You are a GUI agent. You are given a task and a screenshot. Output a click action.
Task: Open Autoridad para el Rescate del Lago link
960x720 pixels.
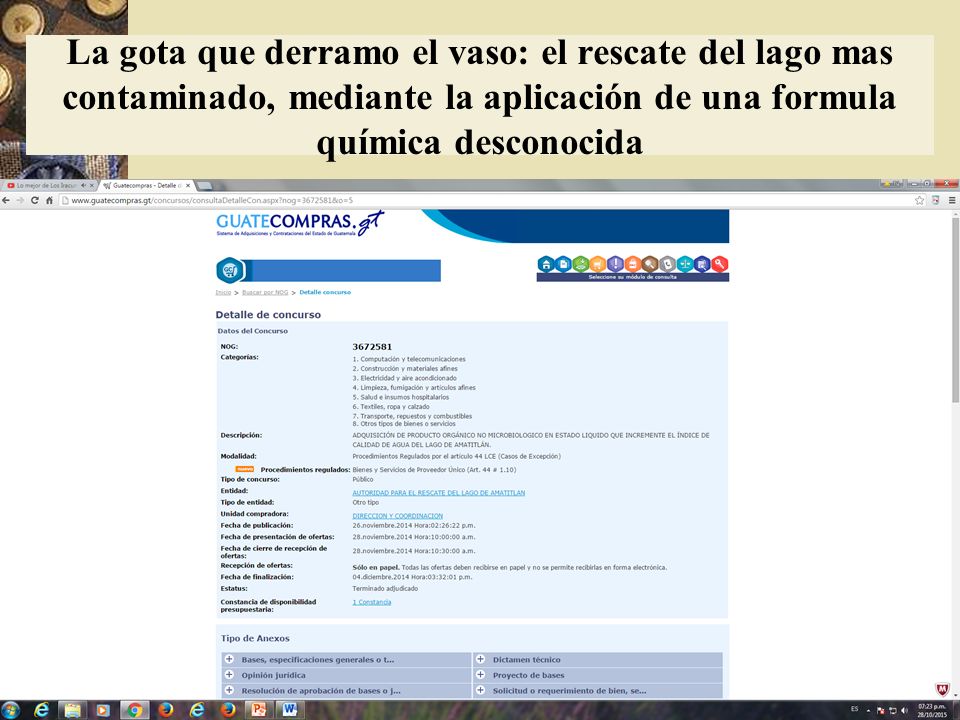click(x=438, y=493)
